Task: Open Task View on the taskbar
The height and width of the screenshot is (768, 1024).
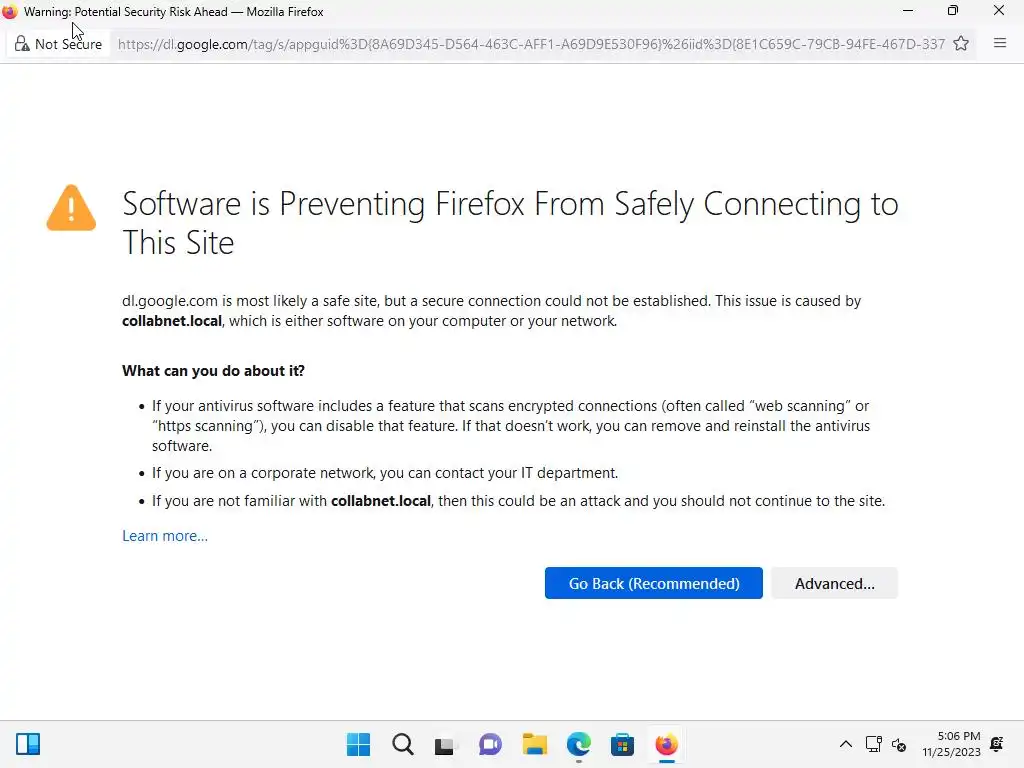Action: coord(445,745)
